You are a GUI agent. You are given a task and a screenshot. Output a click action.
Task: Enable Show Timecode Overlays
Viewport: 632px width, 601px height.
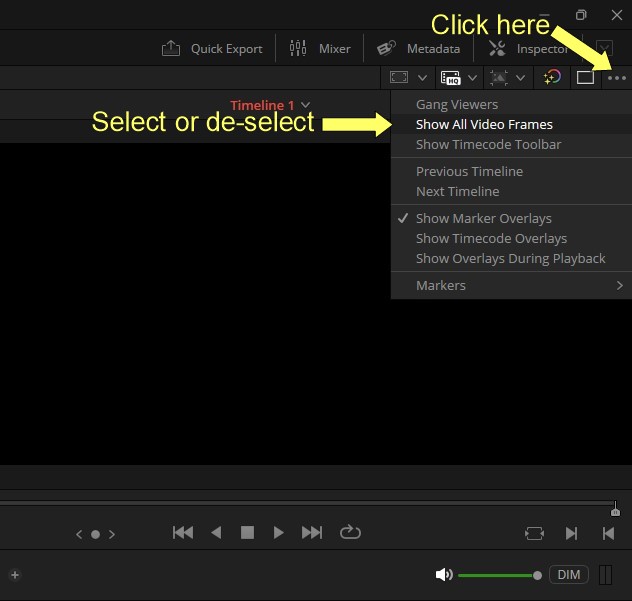(511, 239)
